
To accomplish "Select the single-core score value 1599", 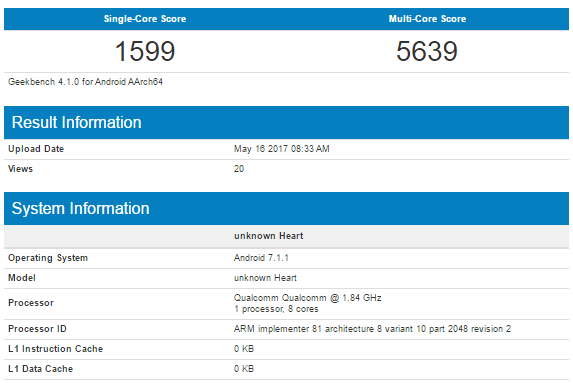I will 145,51.
